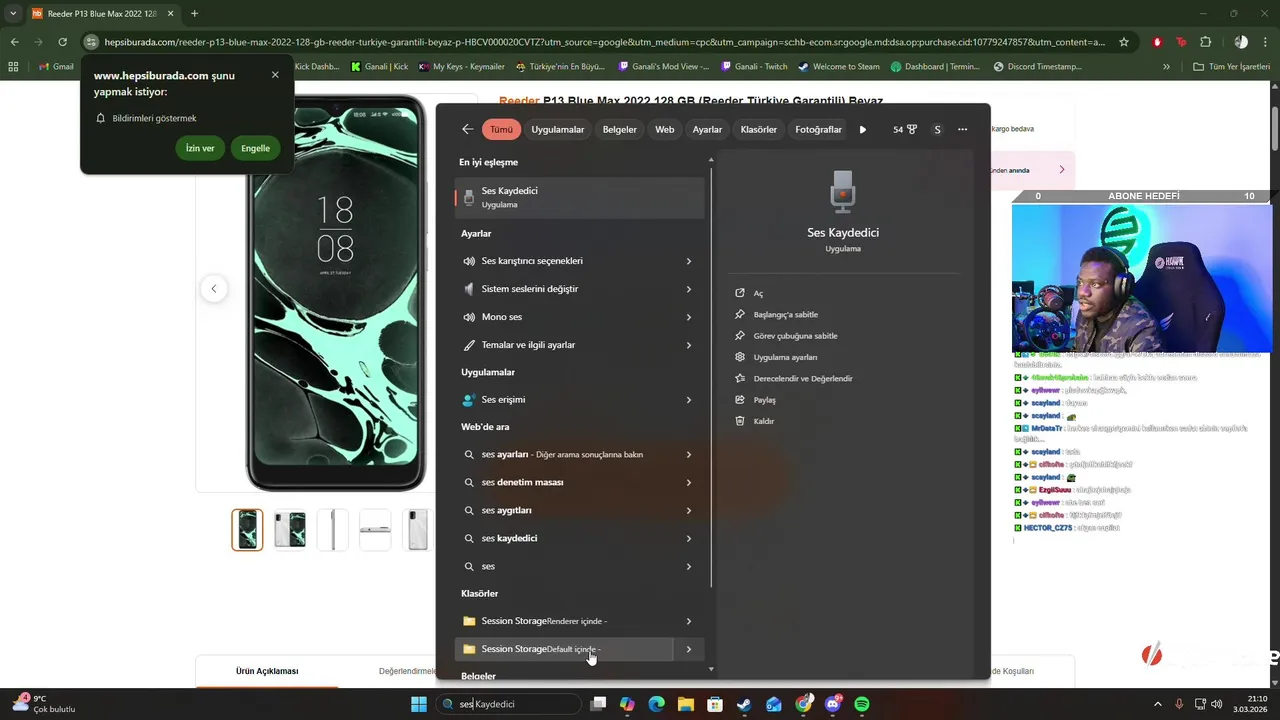Open Chrome three-dot menu
The width and height of the screenshot is (1280, 720).
coord(1265,42)
